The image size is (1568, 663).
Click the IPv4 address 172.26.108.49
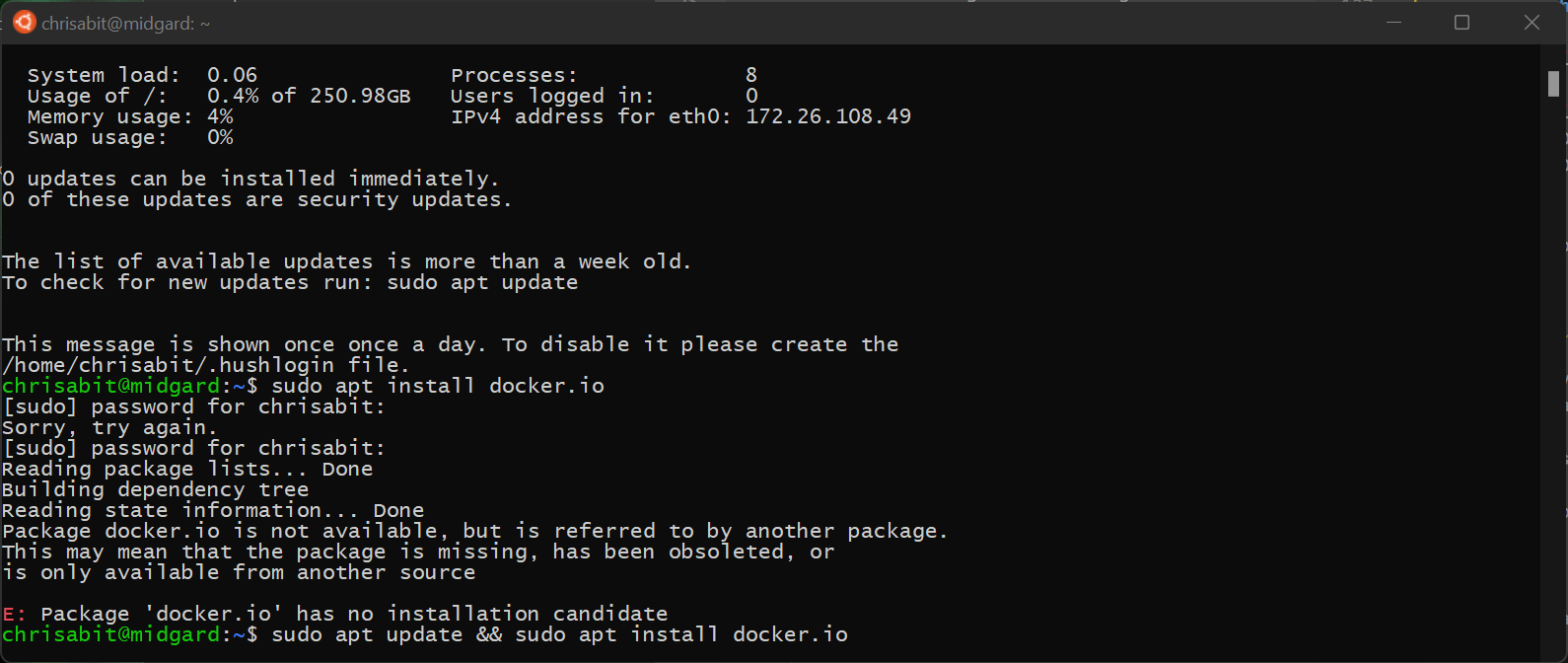click(x=828, y=116)
